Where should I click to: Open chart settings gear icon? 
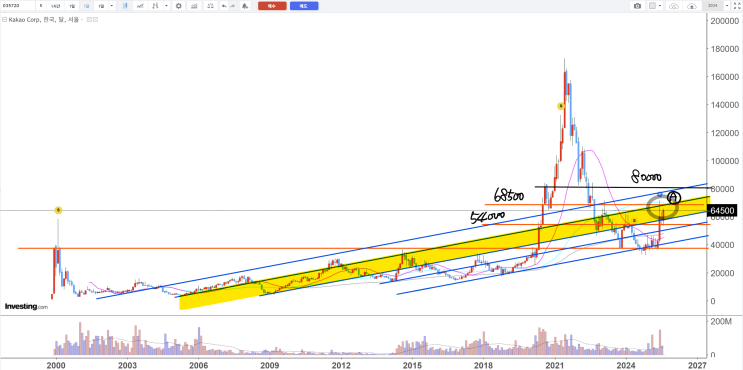coord(179,6)
